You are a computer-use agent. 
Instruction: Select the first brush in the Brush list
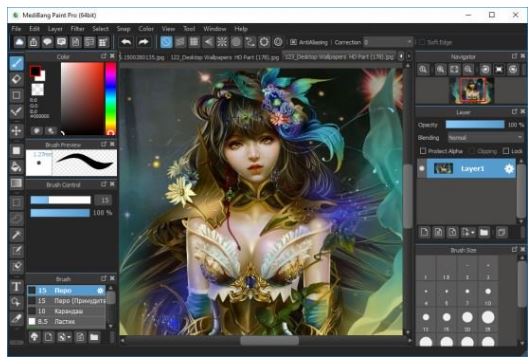[66, 290]
